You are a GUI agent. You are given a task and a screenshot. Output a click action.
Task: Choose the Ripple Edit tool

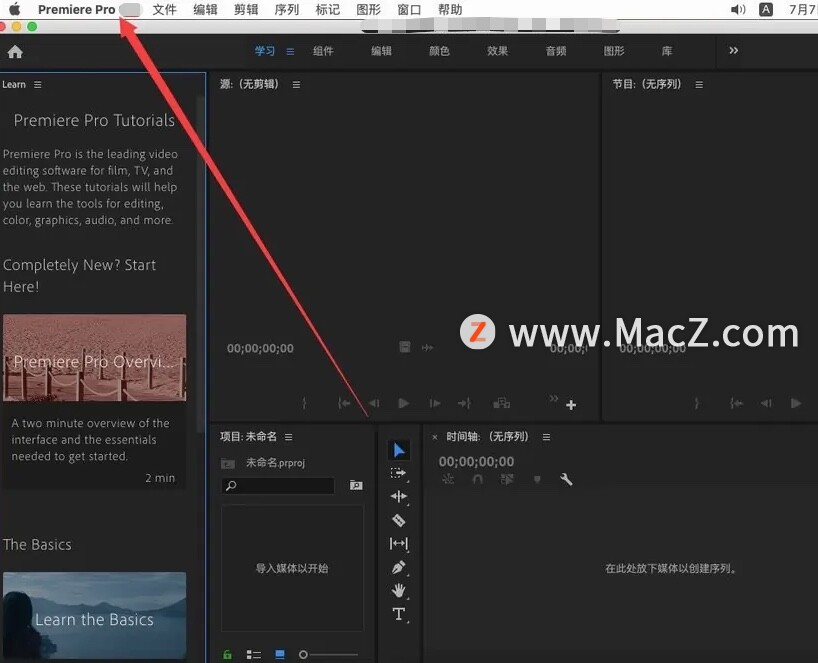coord(399,497)
